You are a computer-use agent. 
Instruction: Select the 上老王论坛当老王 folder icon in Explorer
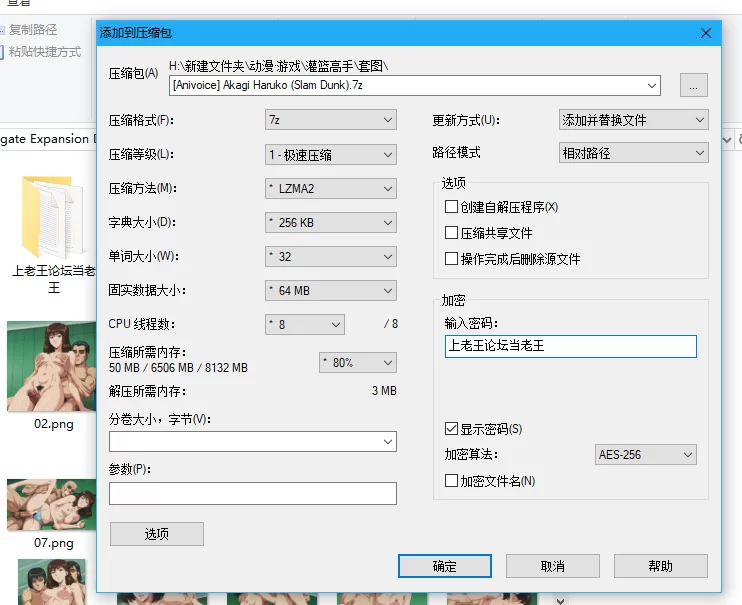[x=53, y=217]
